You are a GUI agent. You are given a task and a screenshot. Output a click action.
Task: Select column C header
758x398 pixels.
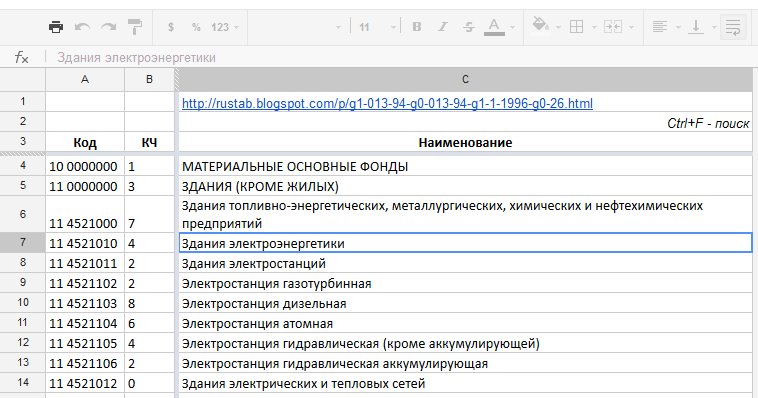coord(465,79)
